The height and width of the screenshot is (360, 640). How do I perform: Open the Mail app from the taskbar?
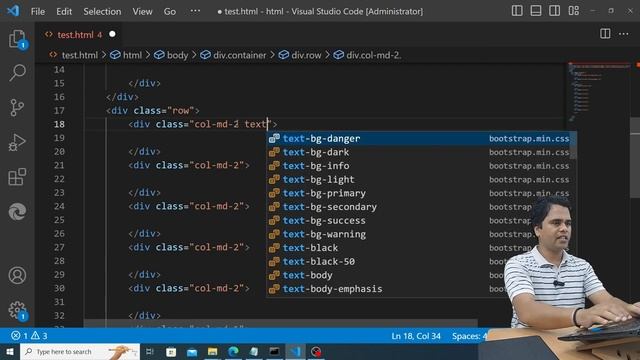click(x=192, y=351)
